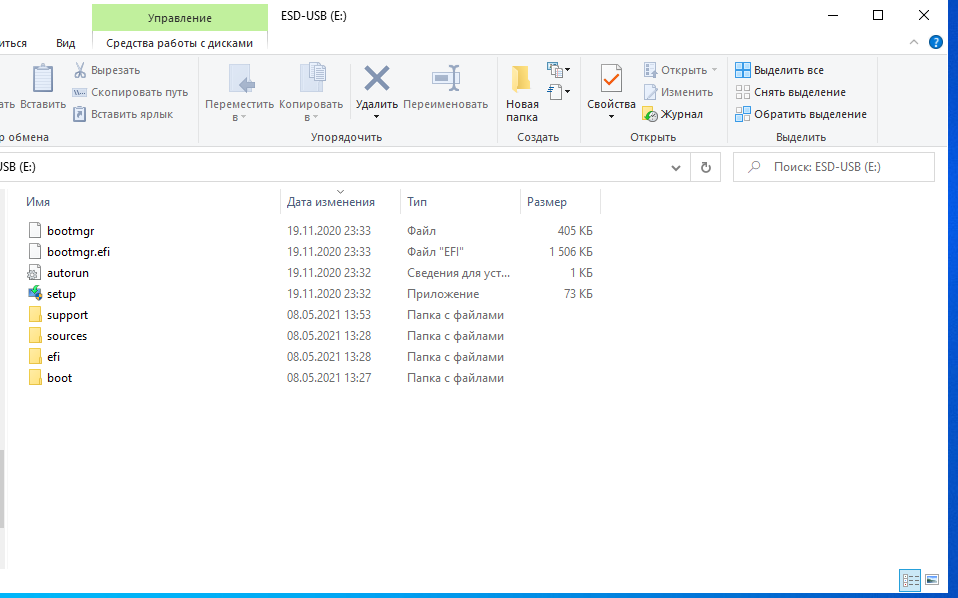958x598 pixels.
Task: Switch to details list view mode
Action: click(910, 579)
